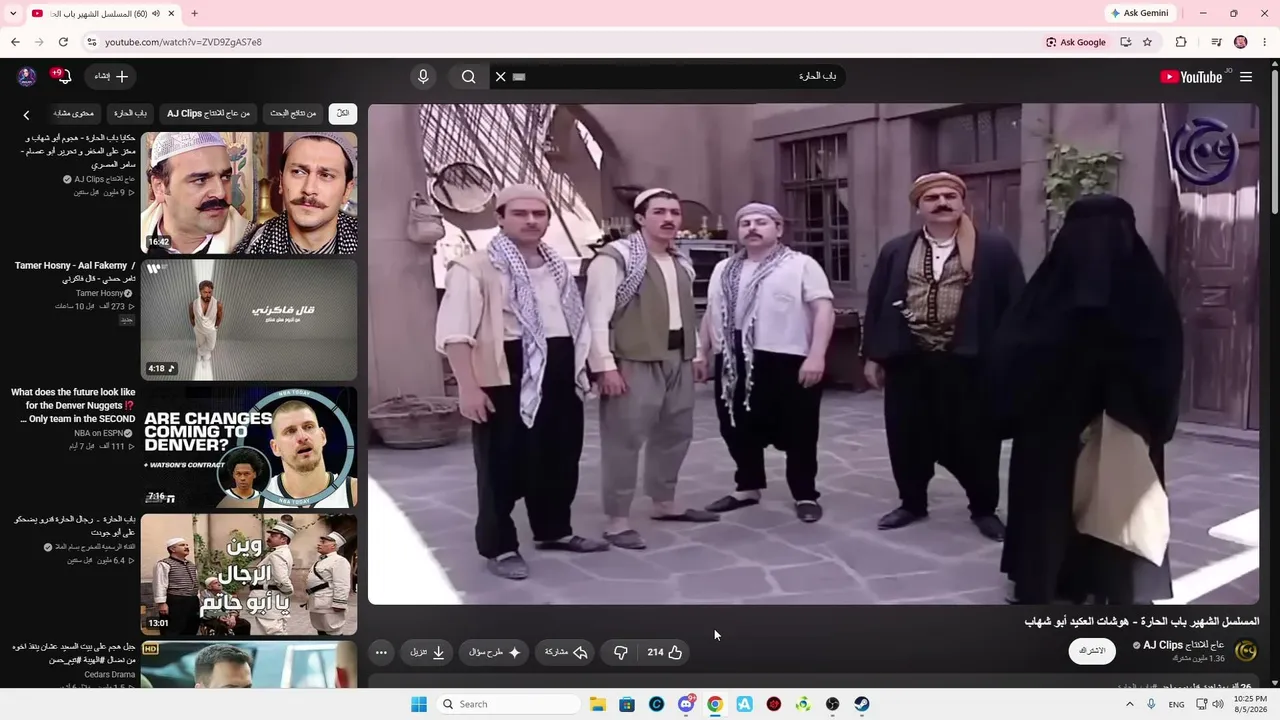1280x720 pixels.
Task: Open the Chrome profile avatar
Action: (x=1241, y=42)
